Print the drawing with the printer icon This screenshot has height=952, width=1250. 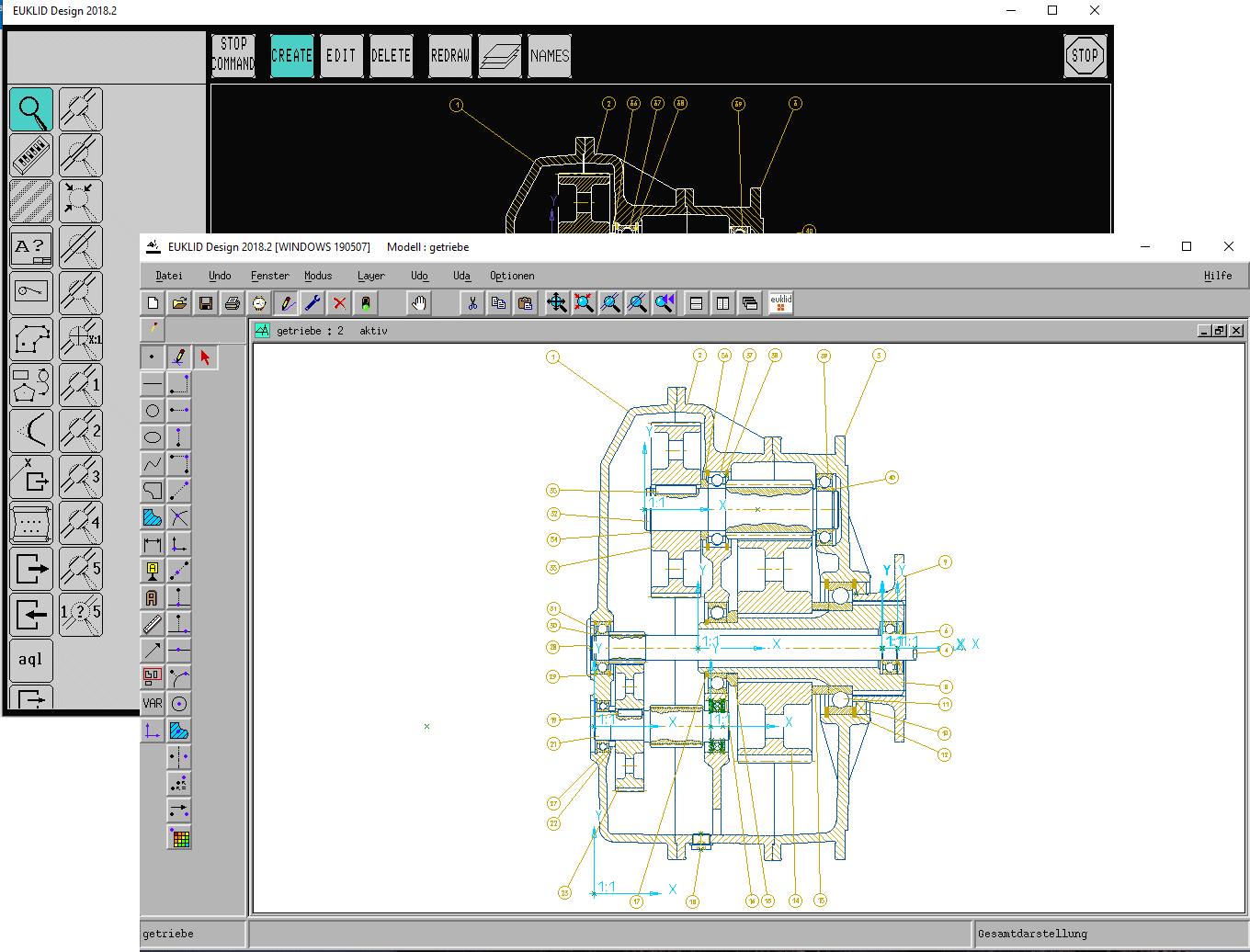coord(233,303)
